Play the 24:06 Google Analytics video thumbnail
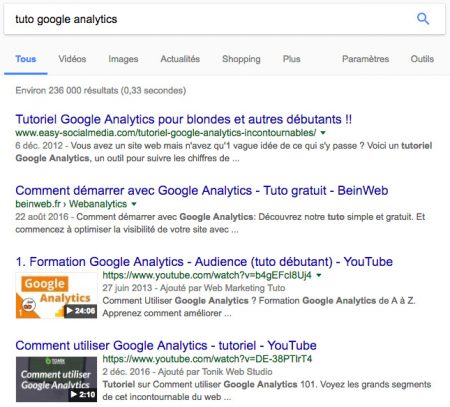The height and width of the screenshot is (407, 450). coord(56,295)
